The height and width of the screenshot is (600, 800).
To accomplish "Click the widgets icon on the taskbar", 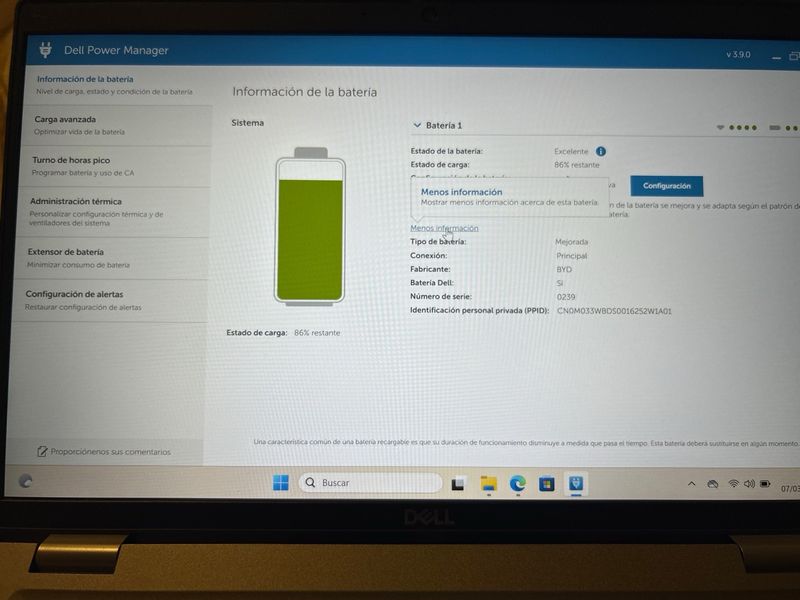I will pos(25,481).
